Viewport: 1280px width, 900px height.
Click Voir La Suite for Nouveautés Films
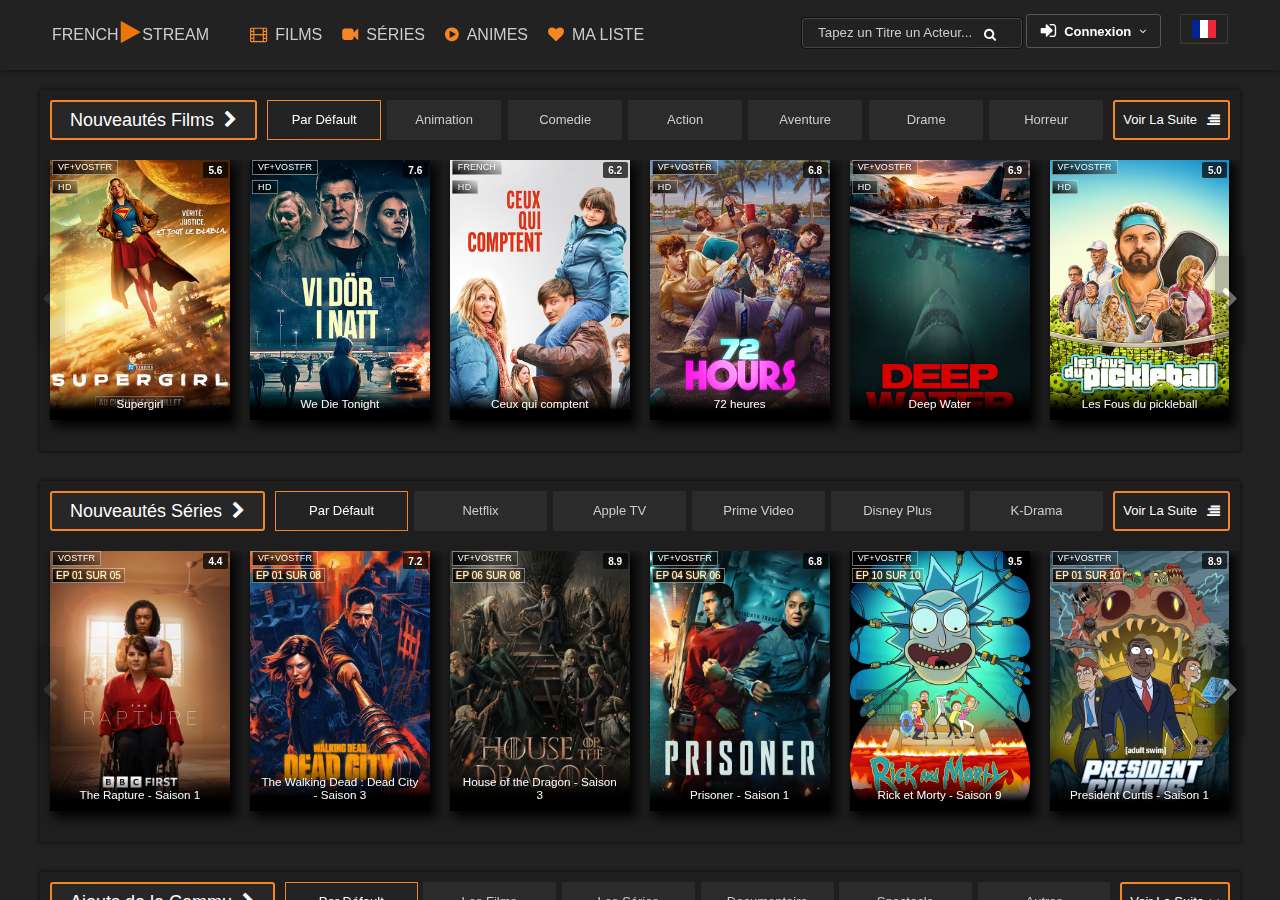tap(1171, 120)
